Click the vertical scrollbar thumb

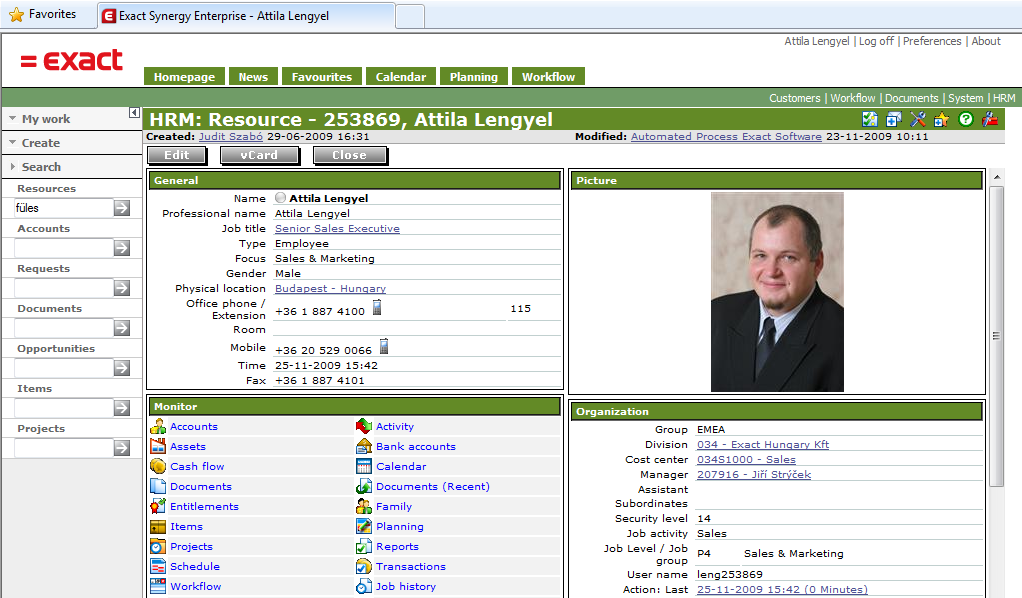996,336
